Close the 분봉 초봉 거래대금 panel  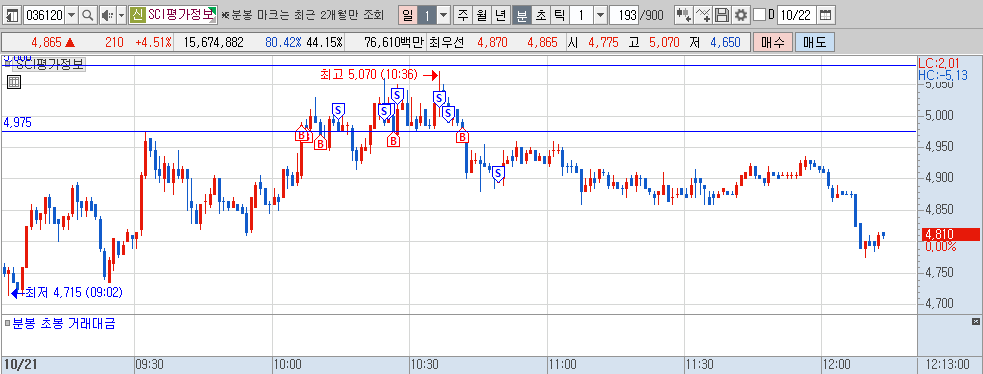(x=975, y=321)
